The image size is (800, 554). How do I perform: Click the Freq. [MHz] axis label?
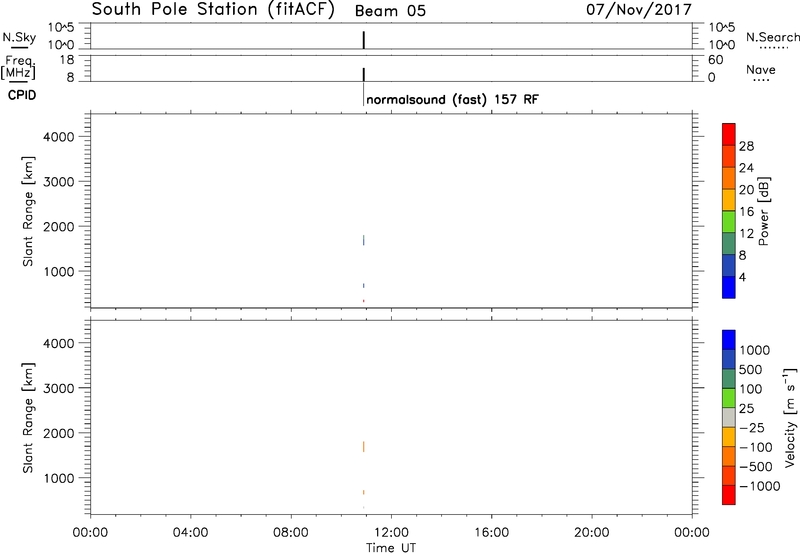pos(18,67)
